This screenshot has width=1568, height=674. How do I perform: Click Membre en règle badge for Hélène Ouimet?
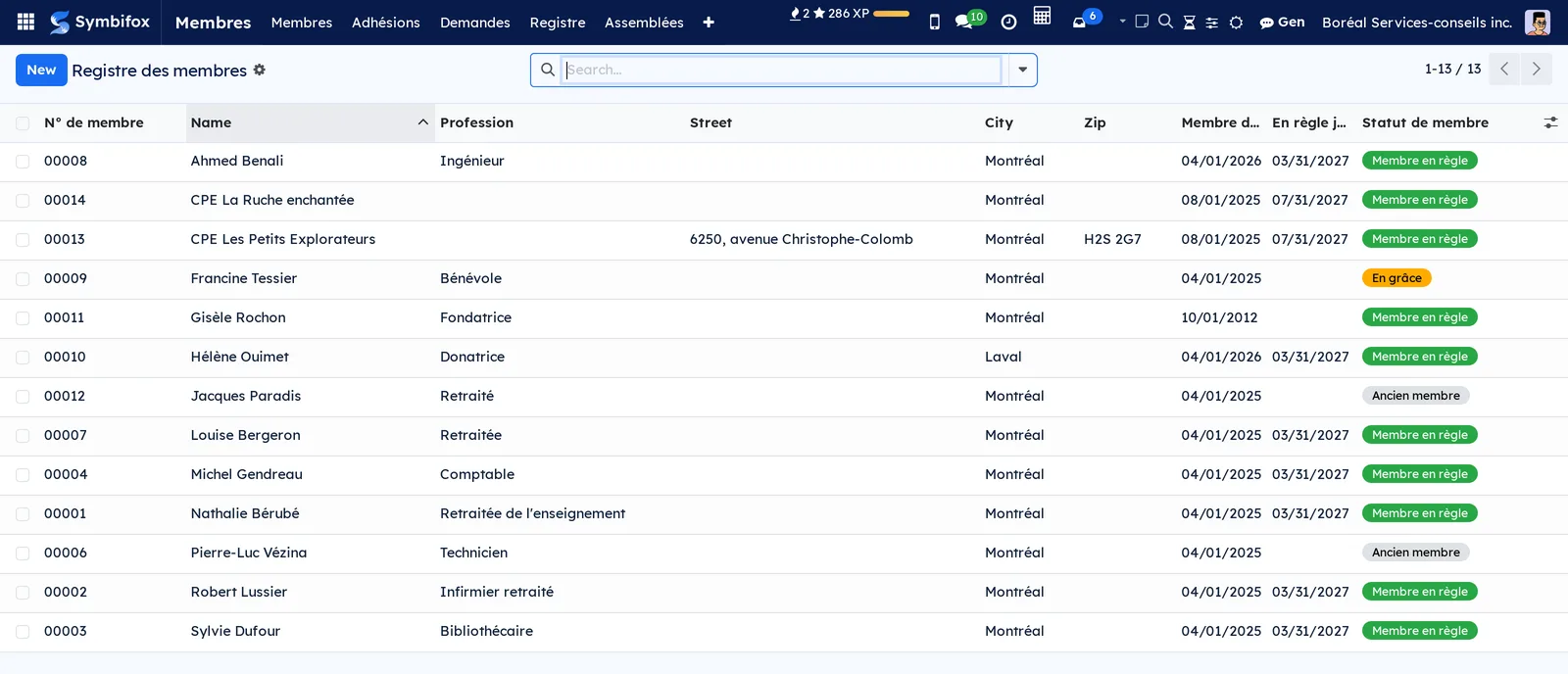point(1419,357)
